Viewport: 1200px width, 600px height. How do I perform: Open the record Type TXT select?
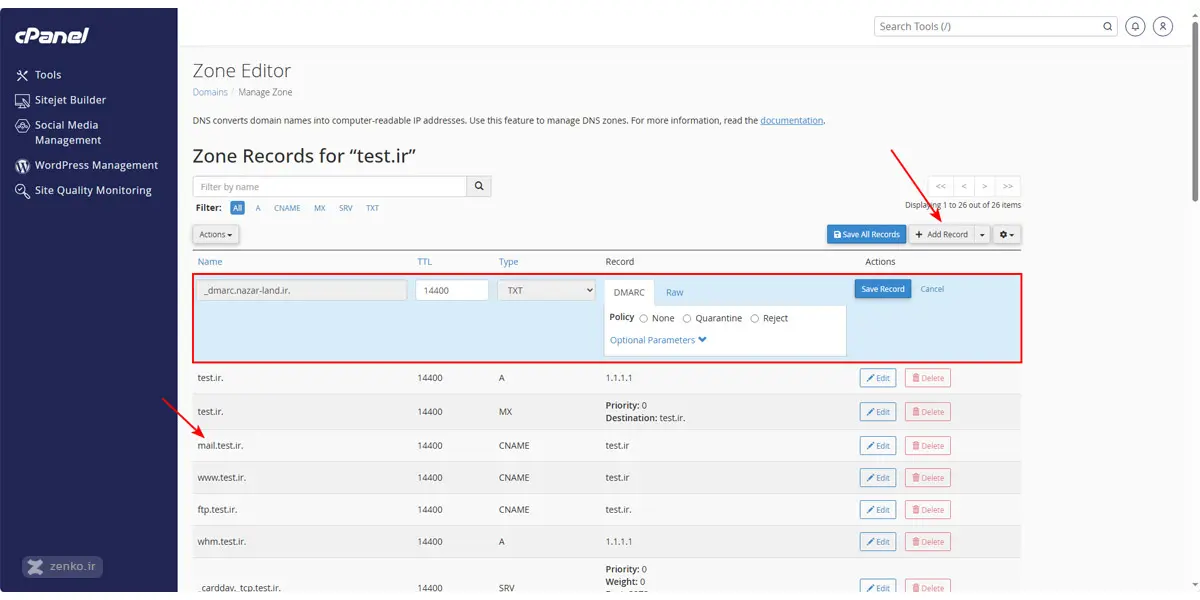pyautogui.click(x=546, y=290)
